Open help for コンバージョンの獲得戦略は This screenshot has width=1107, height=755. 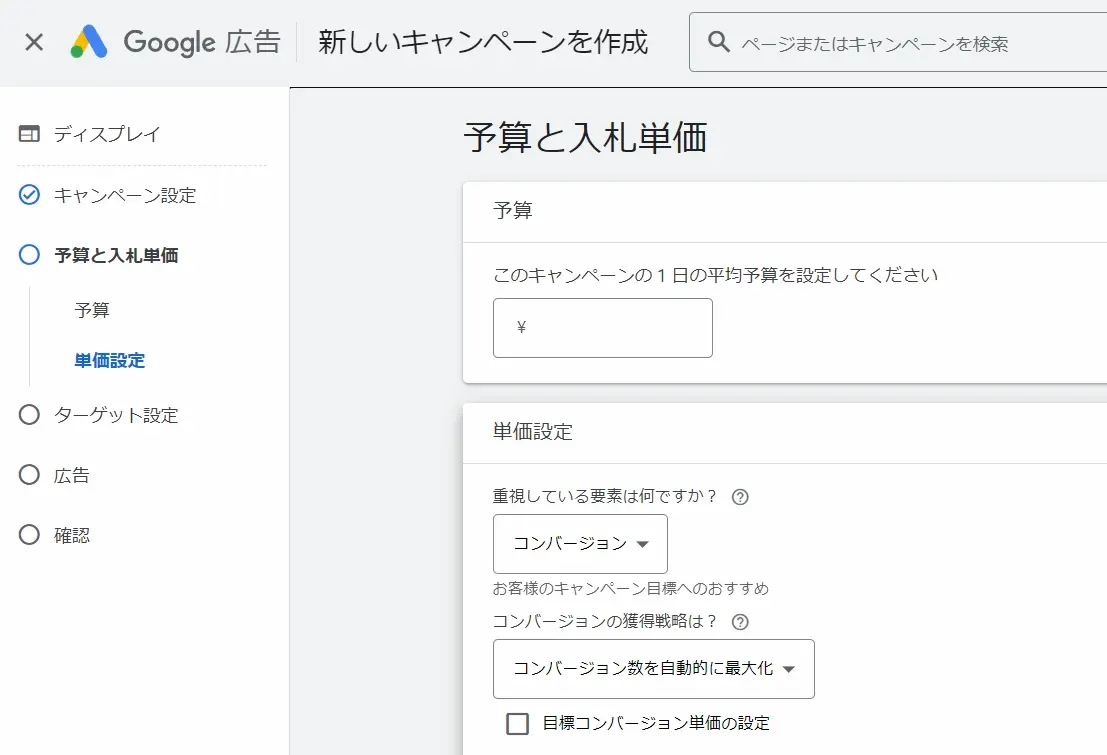tap(740, 622)
